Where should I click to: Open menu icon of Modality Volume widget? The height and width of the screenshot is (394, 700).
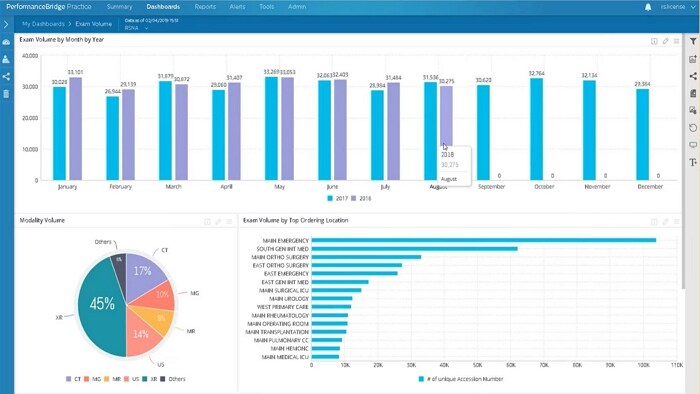(229, 221)
